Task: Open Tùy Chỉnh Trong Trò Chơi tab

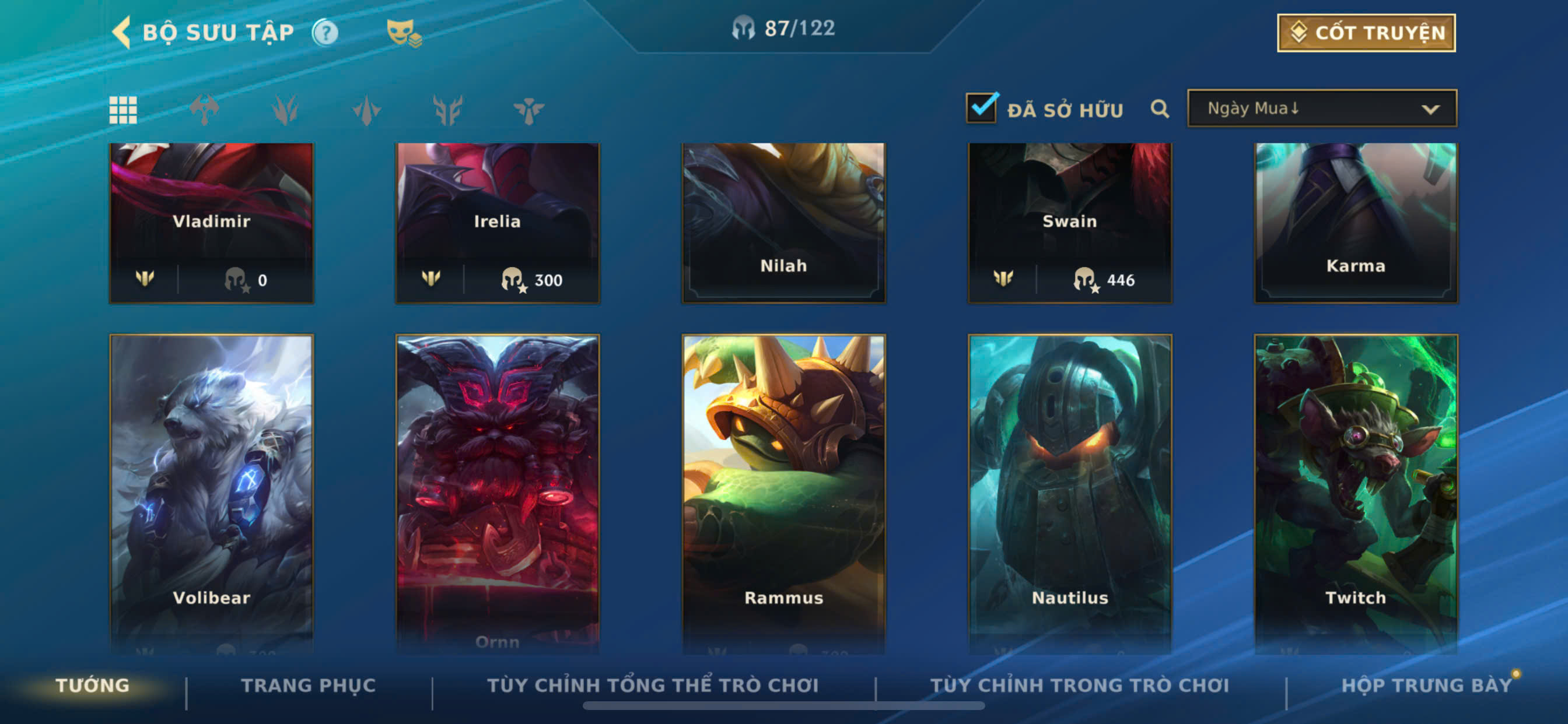Action: [x=1079, y=686]
